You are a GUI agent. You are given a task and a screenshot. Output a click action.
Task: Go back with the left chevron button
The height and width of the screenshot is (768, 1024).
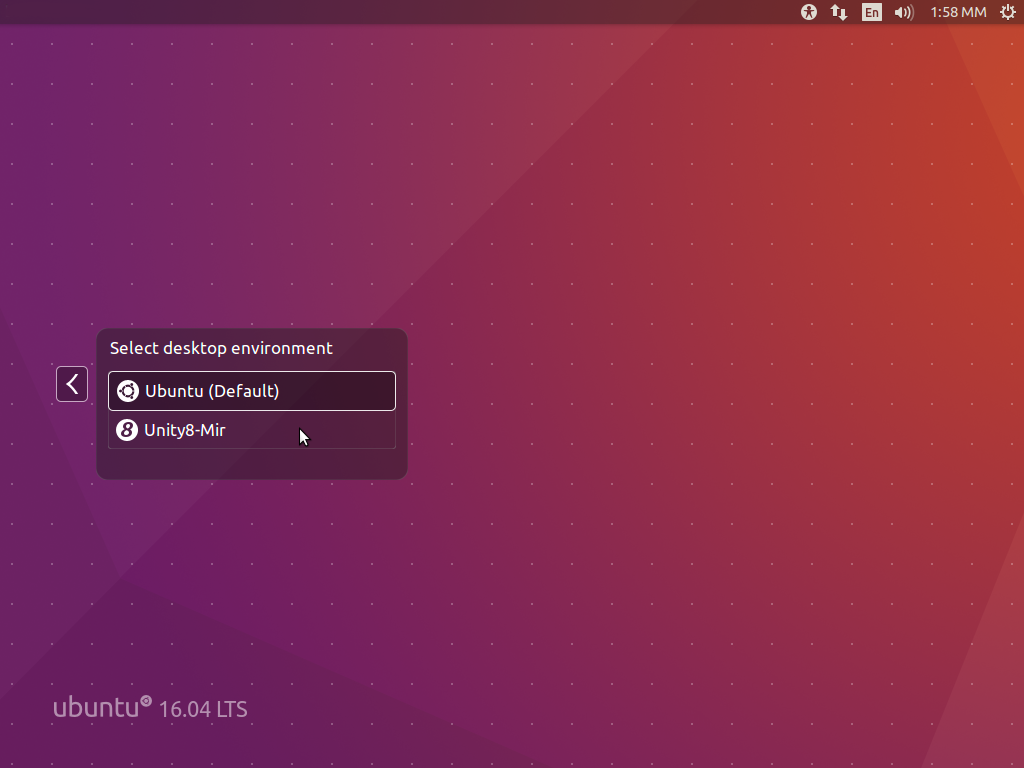pos(72,384)
